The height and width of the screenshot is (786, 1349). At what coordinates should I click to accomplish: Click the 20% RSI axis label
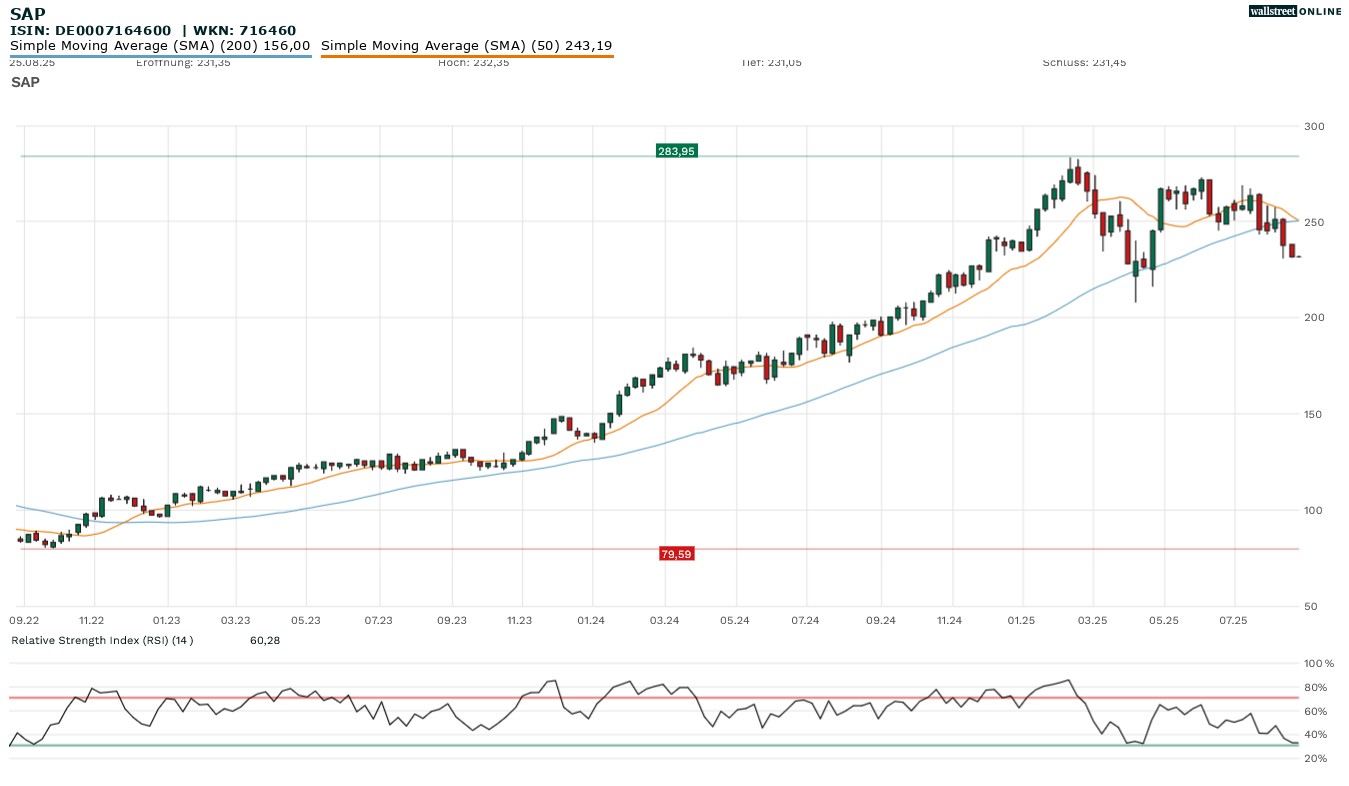point(1318,758)
